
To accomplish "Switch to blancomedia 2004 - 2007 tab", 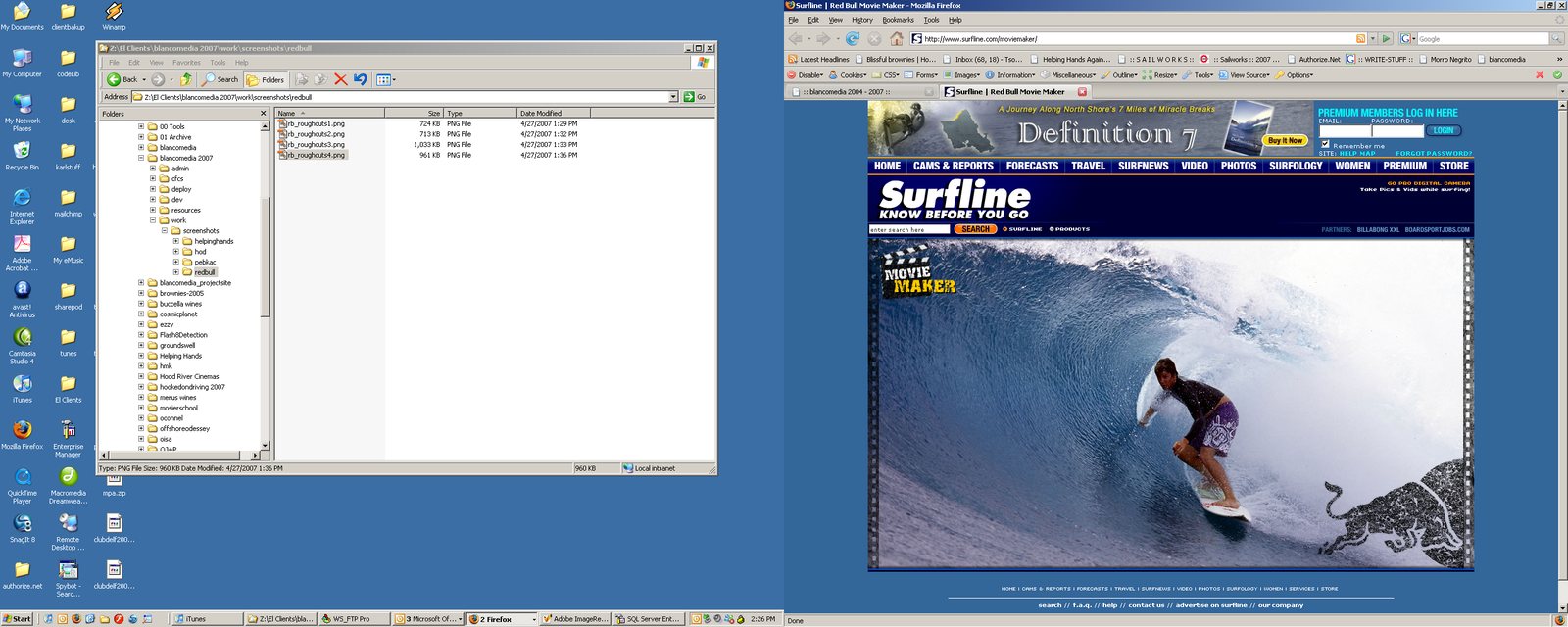I will (860, 92).
